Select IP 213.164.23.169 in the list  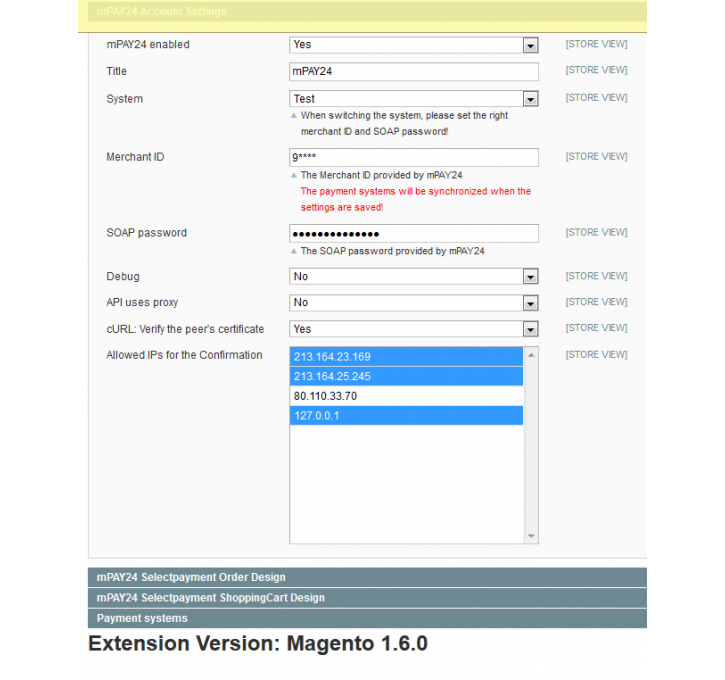tap(406, 357)
